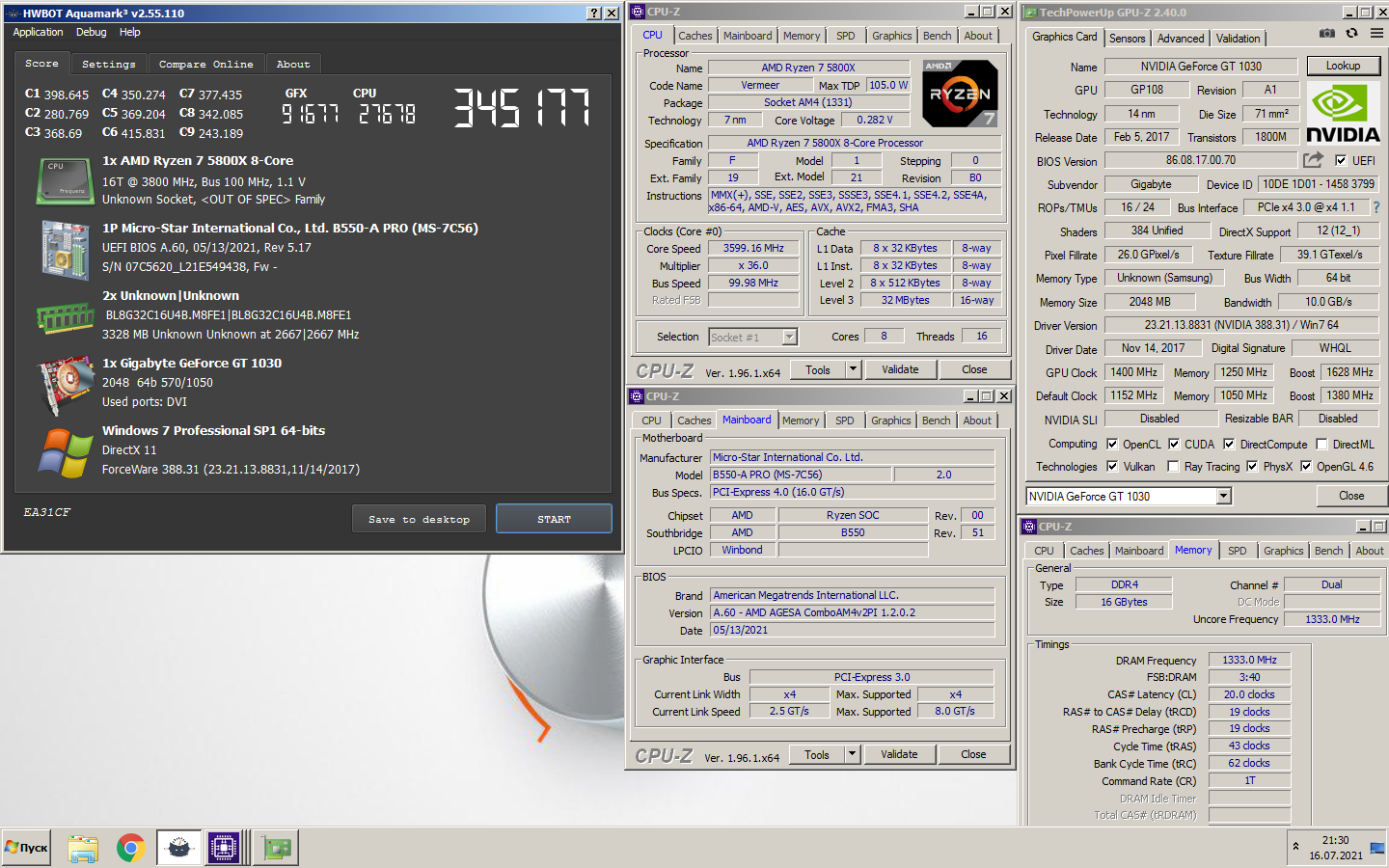Open the SPD tab in CPU-Z Mainboard window

(844, 420)
